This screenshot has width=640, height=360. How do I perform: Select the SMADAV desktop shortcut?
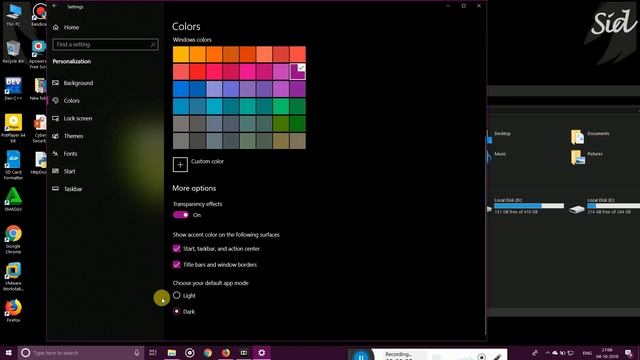pyautogui.click(x=13, y=199)
